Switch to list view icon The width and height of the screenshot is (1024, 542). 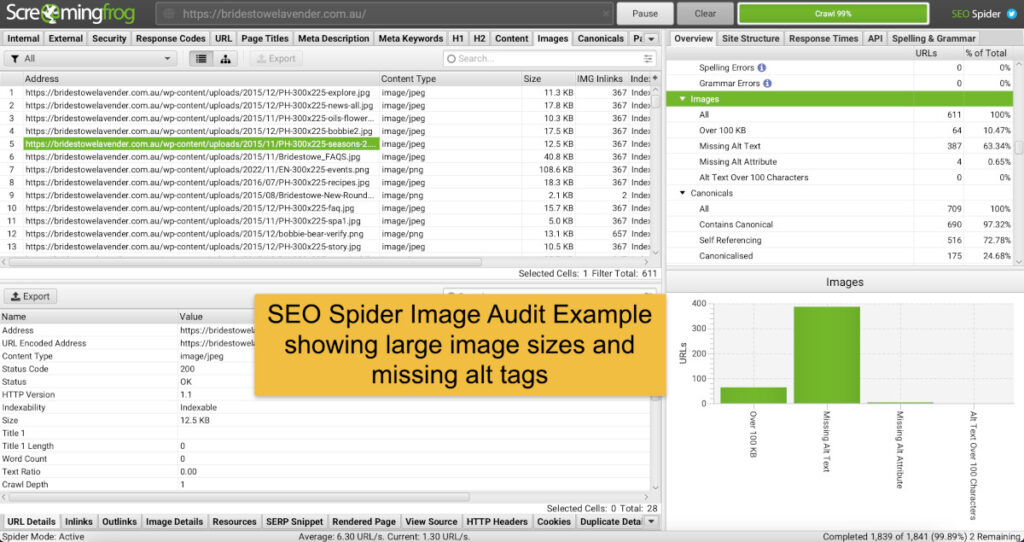(201, 59)
